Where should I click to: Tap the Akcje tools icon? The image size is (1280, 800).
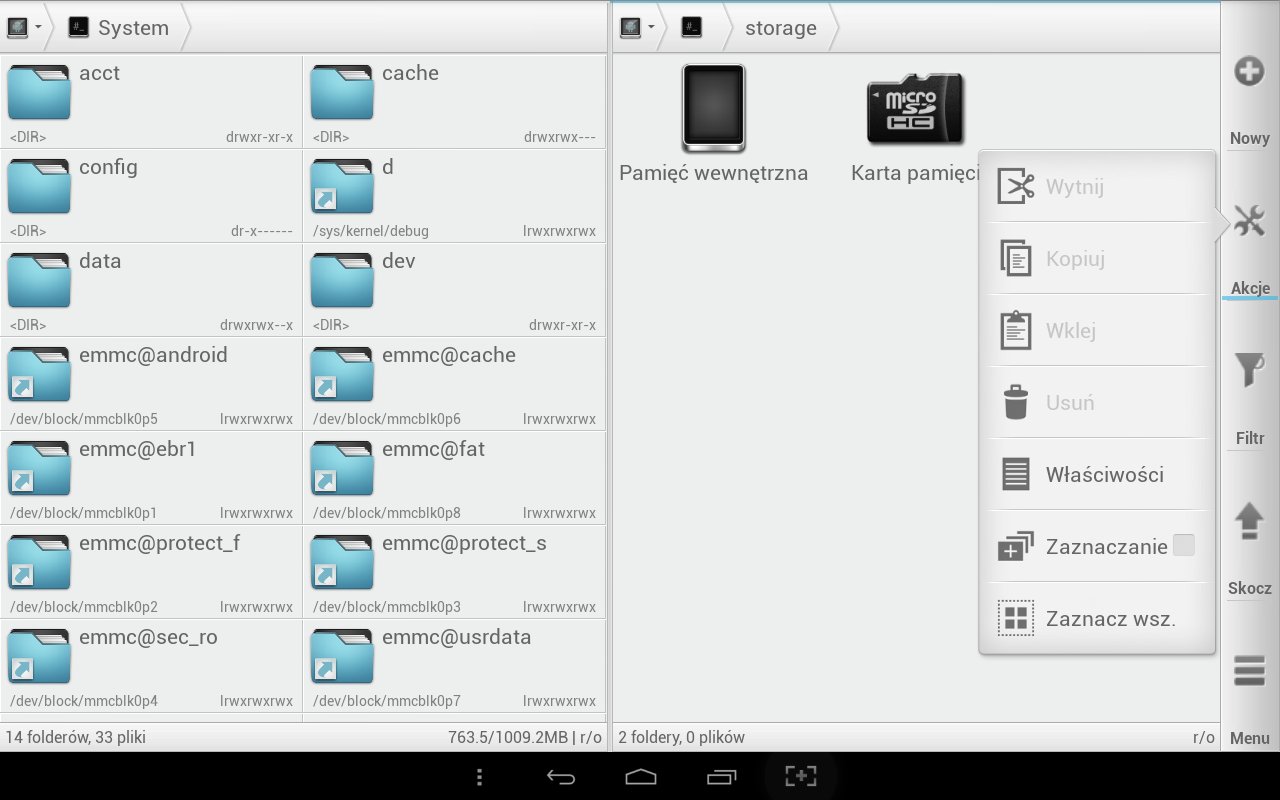(1249, 221)
